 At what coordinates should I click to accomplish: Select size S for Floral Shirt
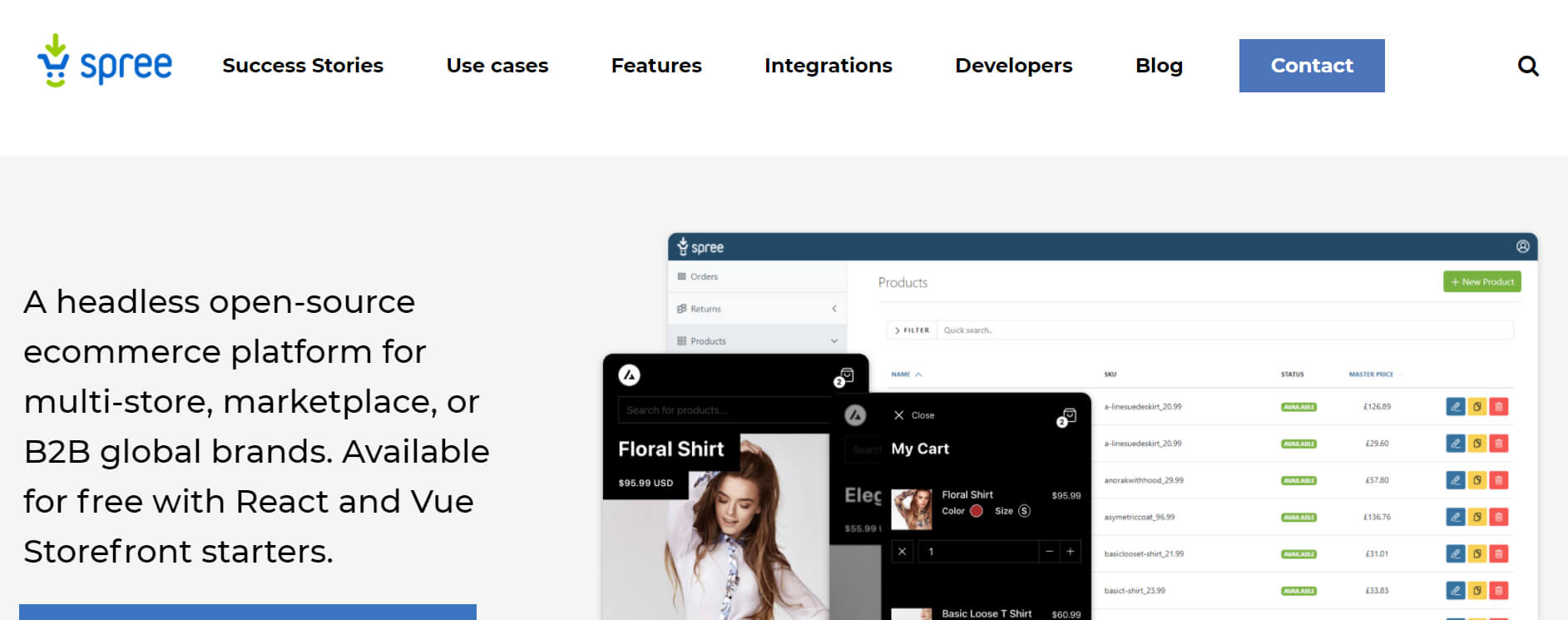(1024, 511)
